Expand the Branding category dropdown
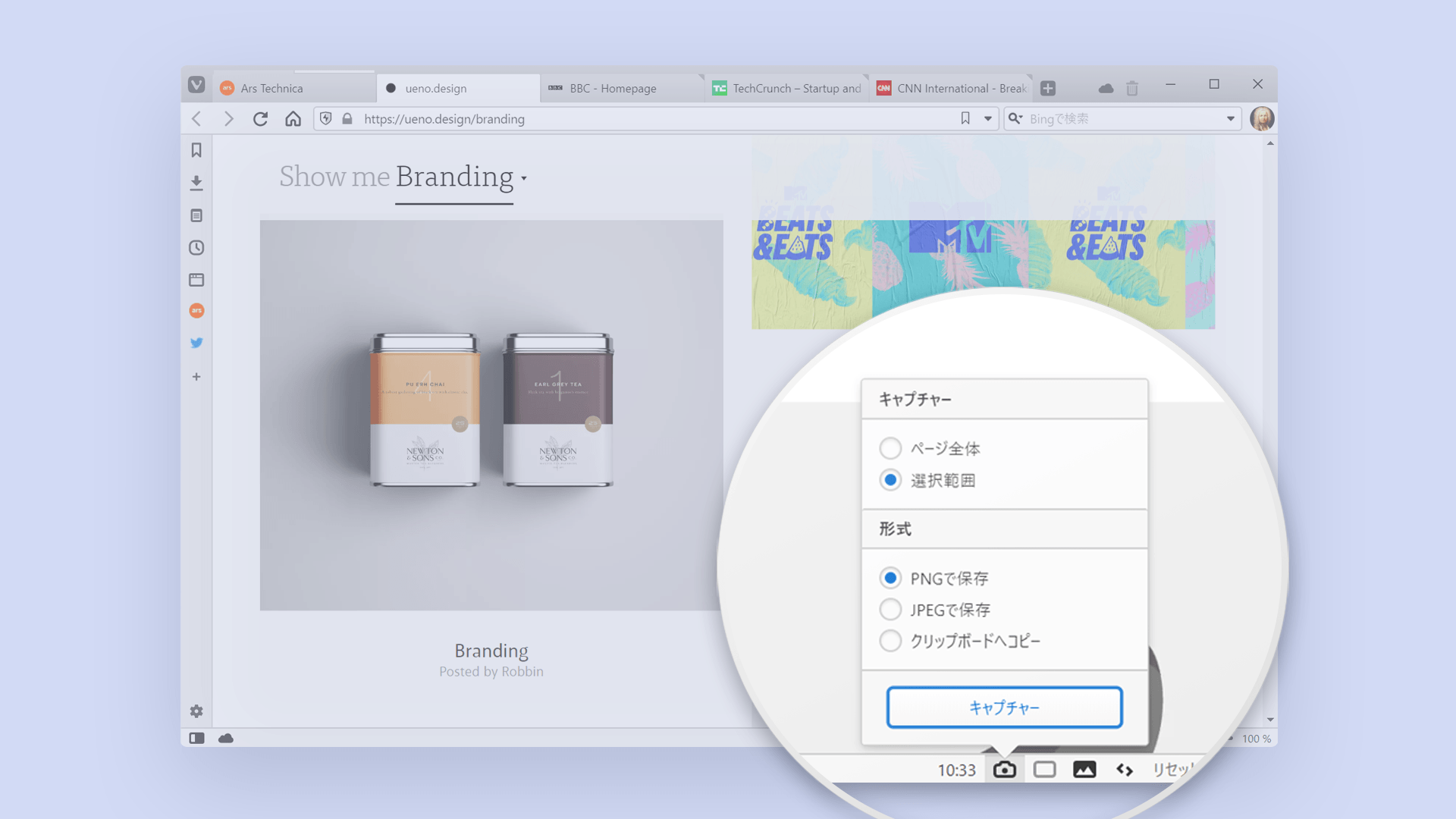The image size is (1456, 819). click(x=524, y=178)
